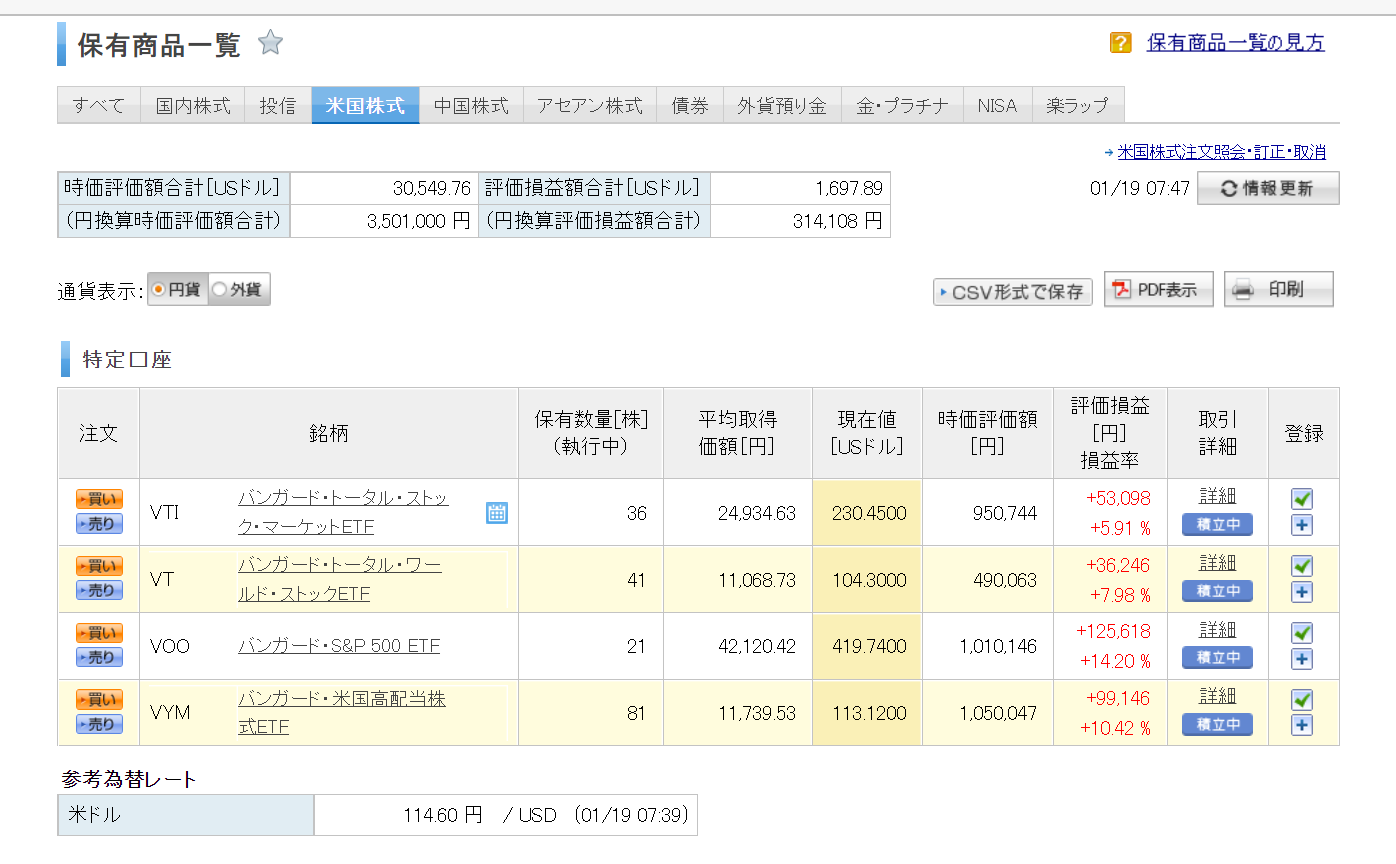Click the green check register icon for VOO

pyautogui.click(x=1302, y=633)
